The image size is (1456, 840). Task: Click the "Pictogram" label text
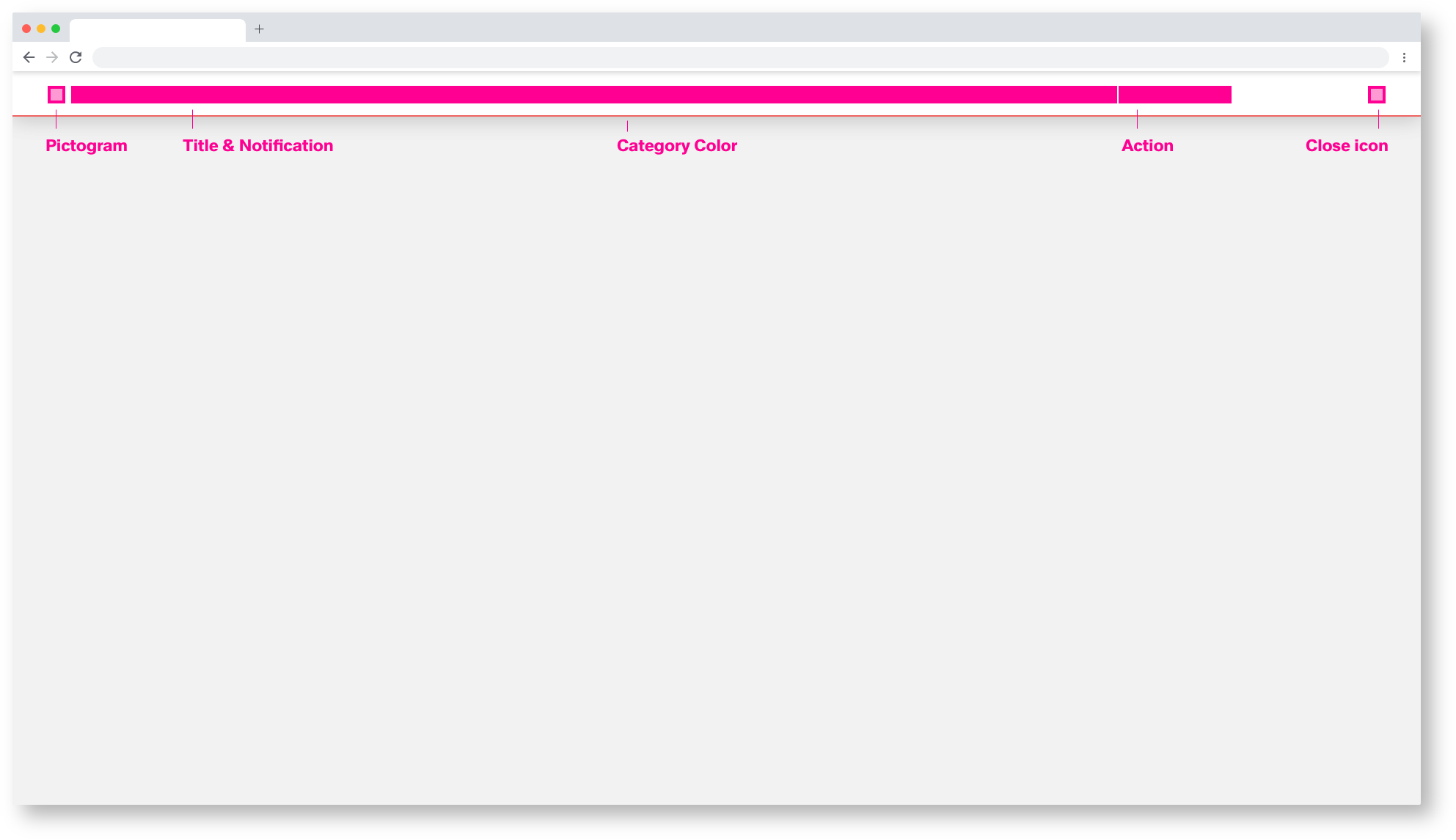click(x=87, y=146)
